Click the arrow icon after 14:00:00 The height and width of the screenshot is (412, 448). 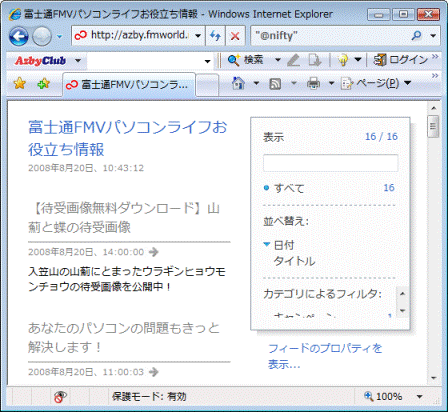click(154, 252)
